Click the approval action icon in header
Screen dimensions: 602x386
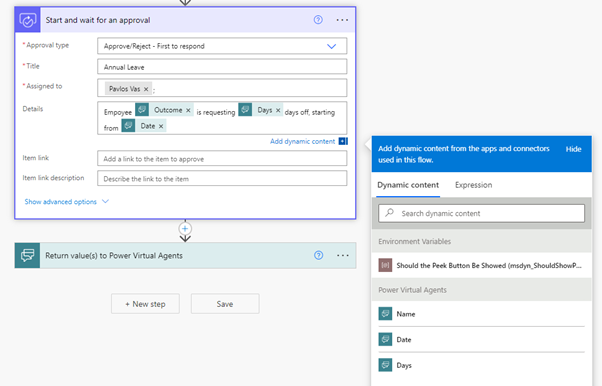click(x=28, y=20)
